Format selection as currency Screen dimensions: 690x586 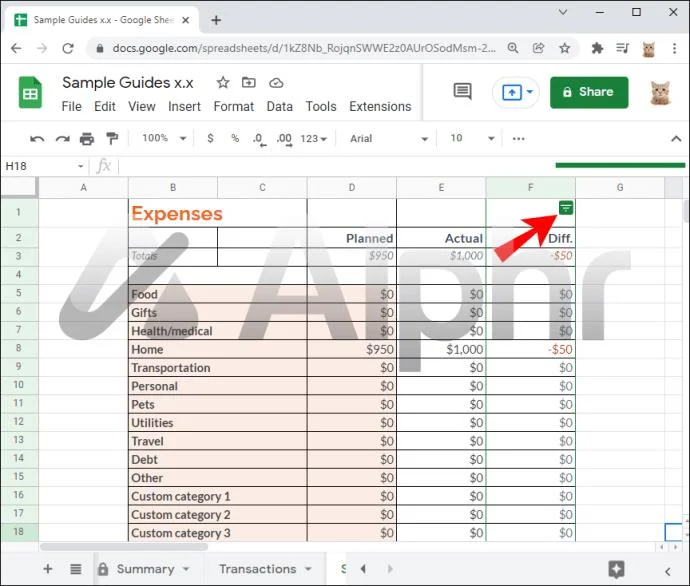pyautogui.click(x=210, y=139)
